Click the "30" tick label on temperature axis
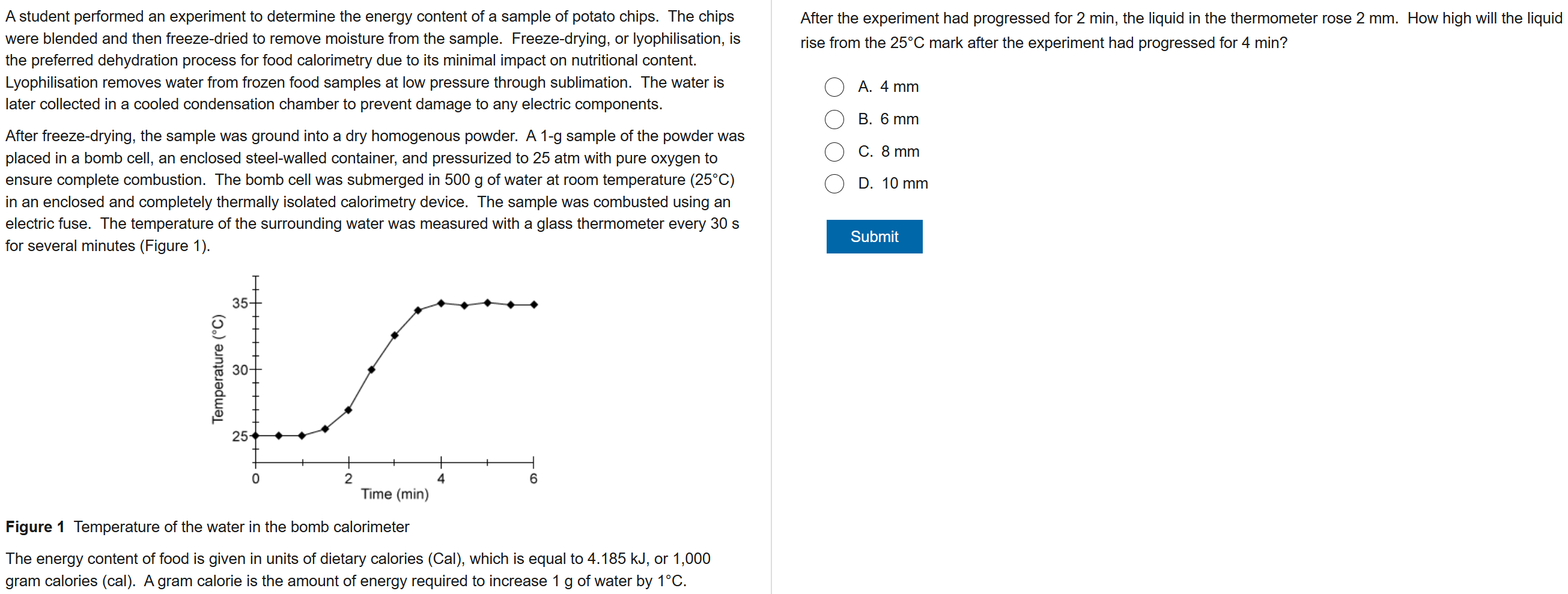Screen dimensions: 1568x594 click(x=240, y=370)
